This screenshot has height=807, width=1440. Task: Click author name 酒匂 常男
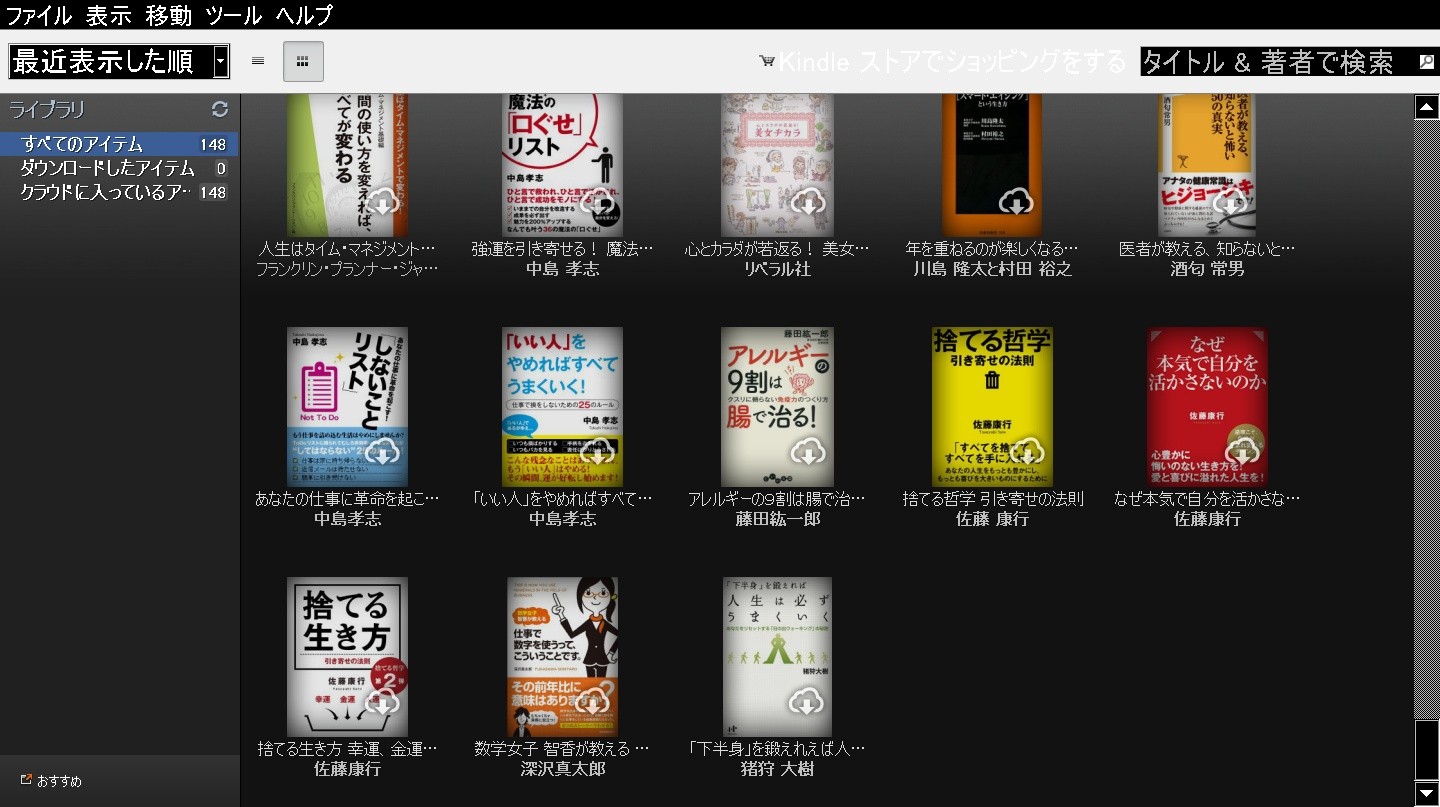[1207, 269]
